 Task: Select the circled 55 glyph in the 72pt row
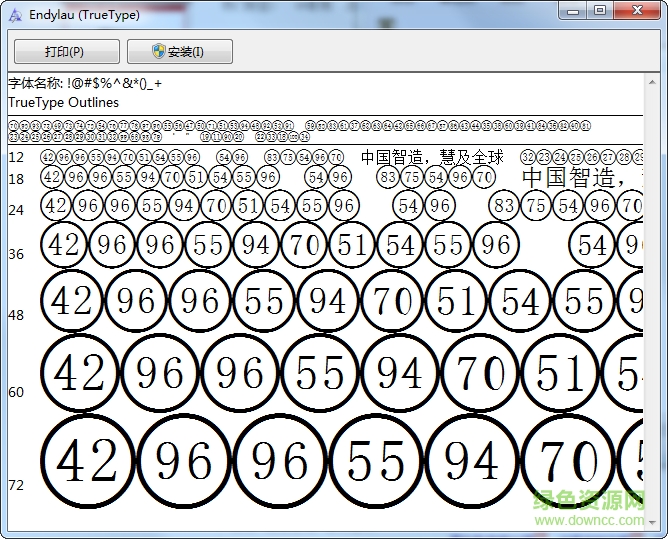[x=376, y=462]
